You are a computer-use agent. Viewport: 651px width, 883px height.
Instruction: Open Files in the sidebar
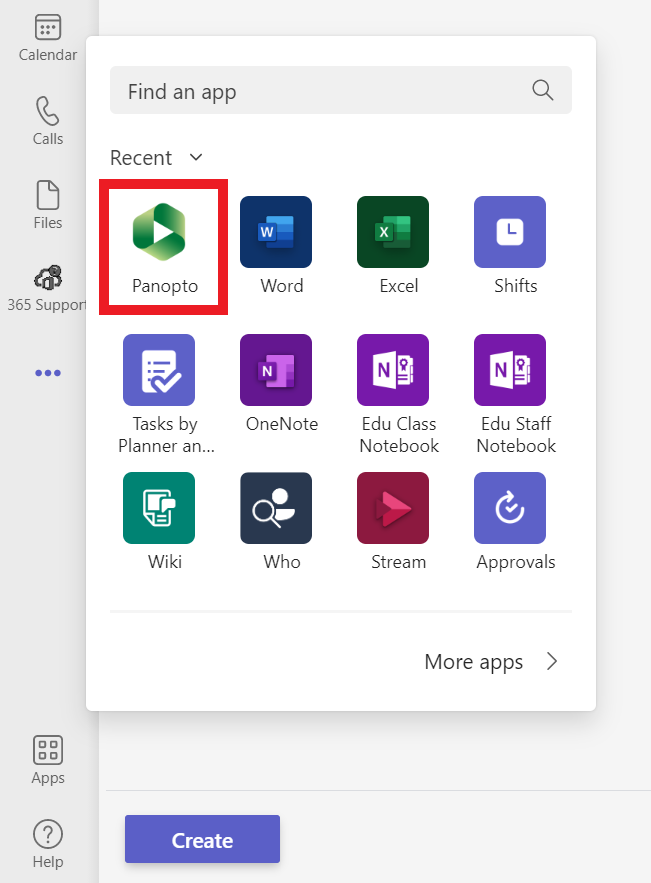coord(48,205)
